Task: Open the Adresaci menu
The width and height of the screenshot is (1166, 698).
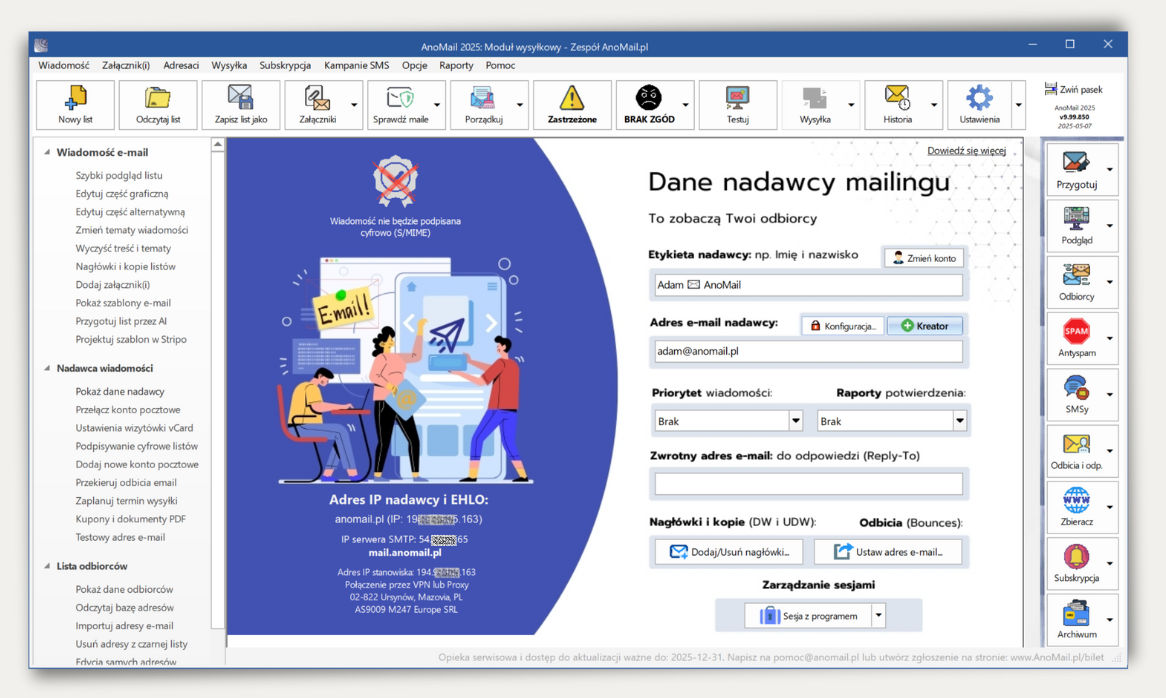Action: [181, 65]
